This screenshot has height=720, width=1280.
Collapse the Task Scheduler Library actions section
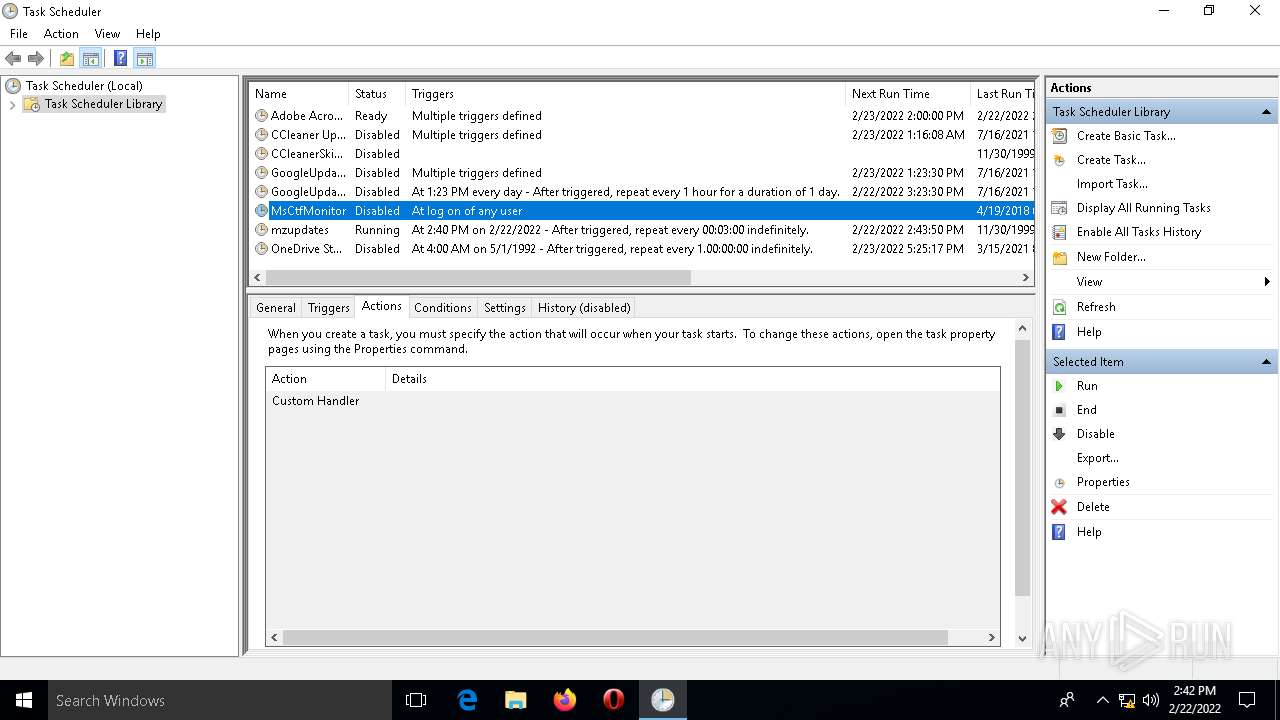[1266, 112]
